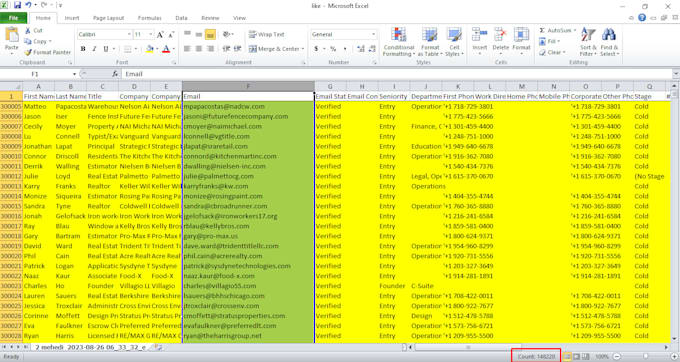The image size is (680, 362).
Task: Expand the Sort & Filter menu
Action: point(588,42)
